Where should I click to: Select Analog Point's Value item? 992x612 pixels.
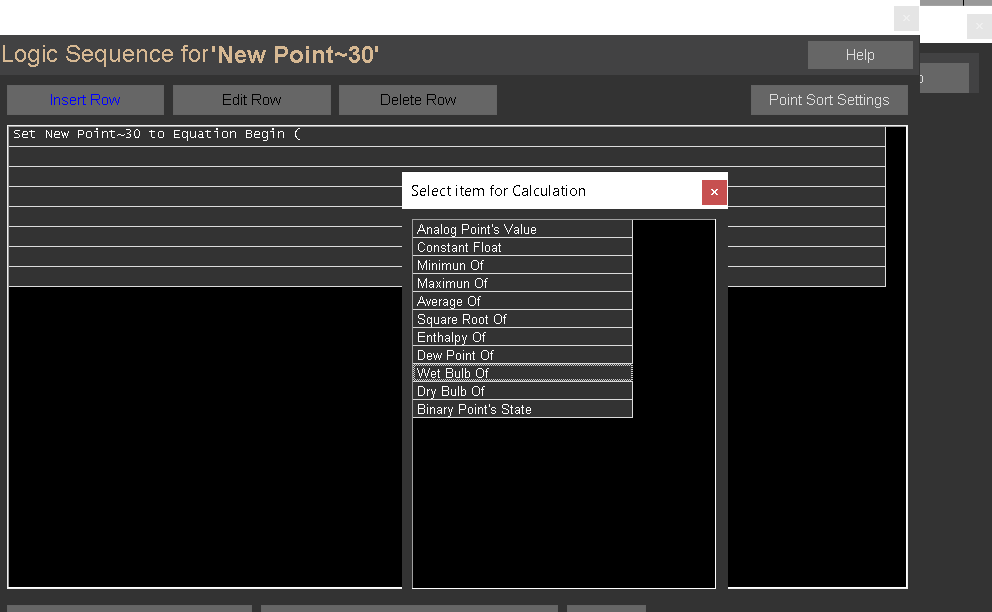(522, 229)
